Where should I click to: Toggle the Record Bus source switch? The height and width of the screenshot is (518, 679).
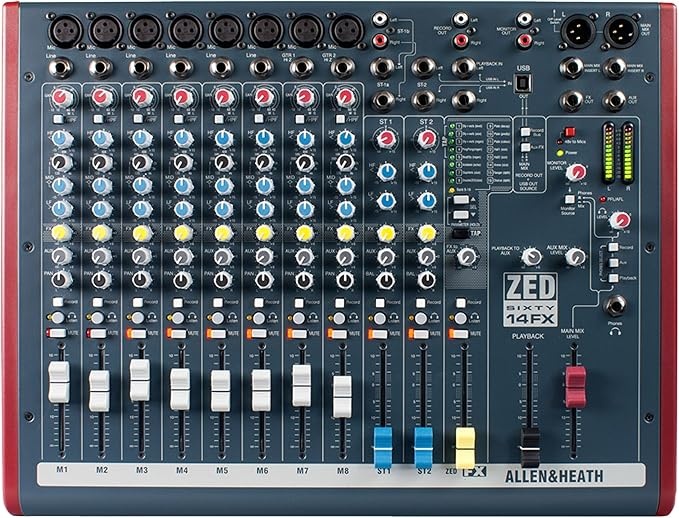pos(525,132)
